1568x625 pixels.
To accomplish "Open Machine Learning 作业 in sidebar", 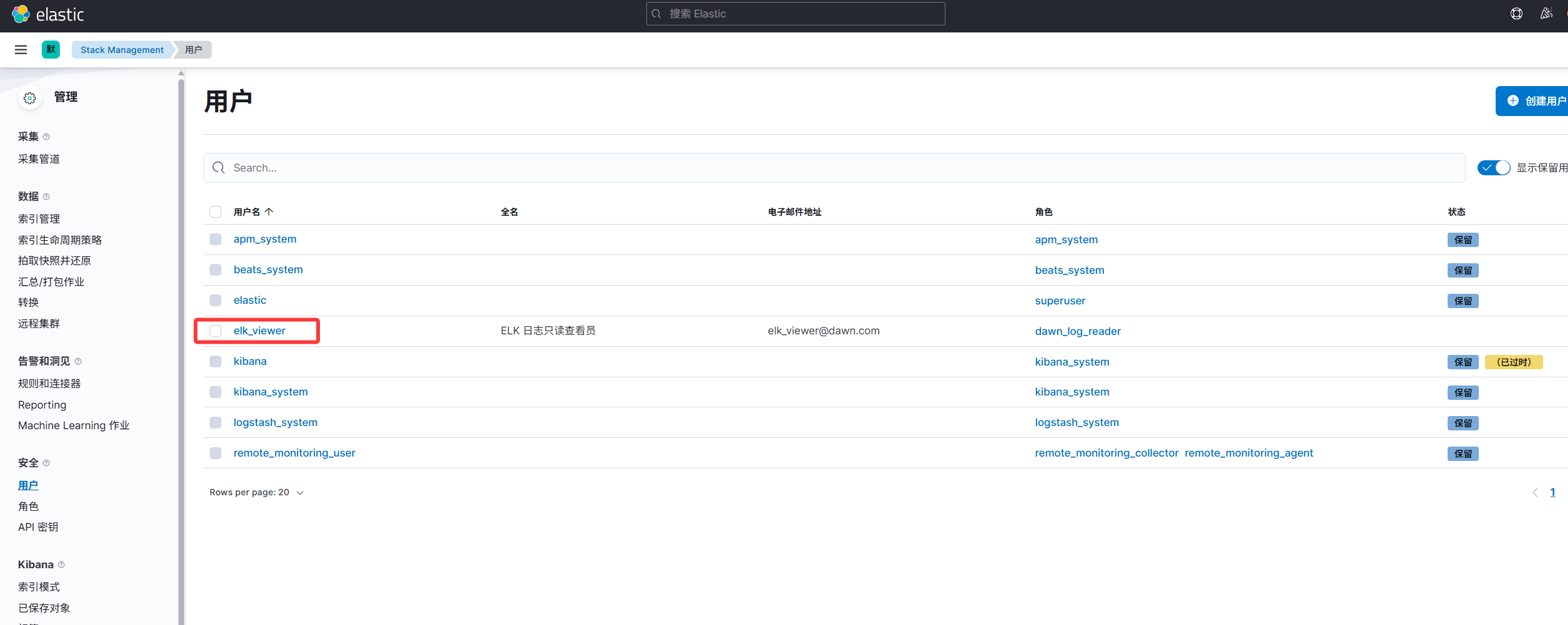I will [x=74, y=425].
